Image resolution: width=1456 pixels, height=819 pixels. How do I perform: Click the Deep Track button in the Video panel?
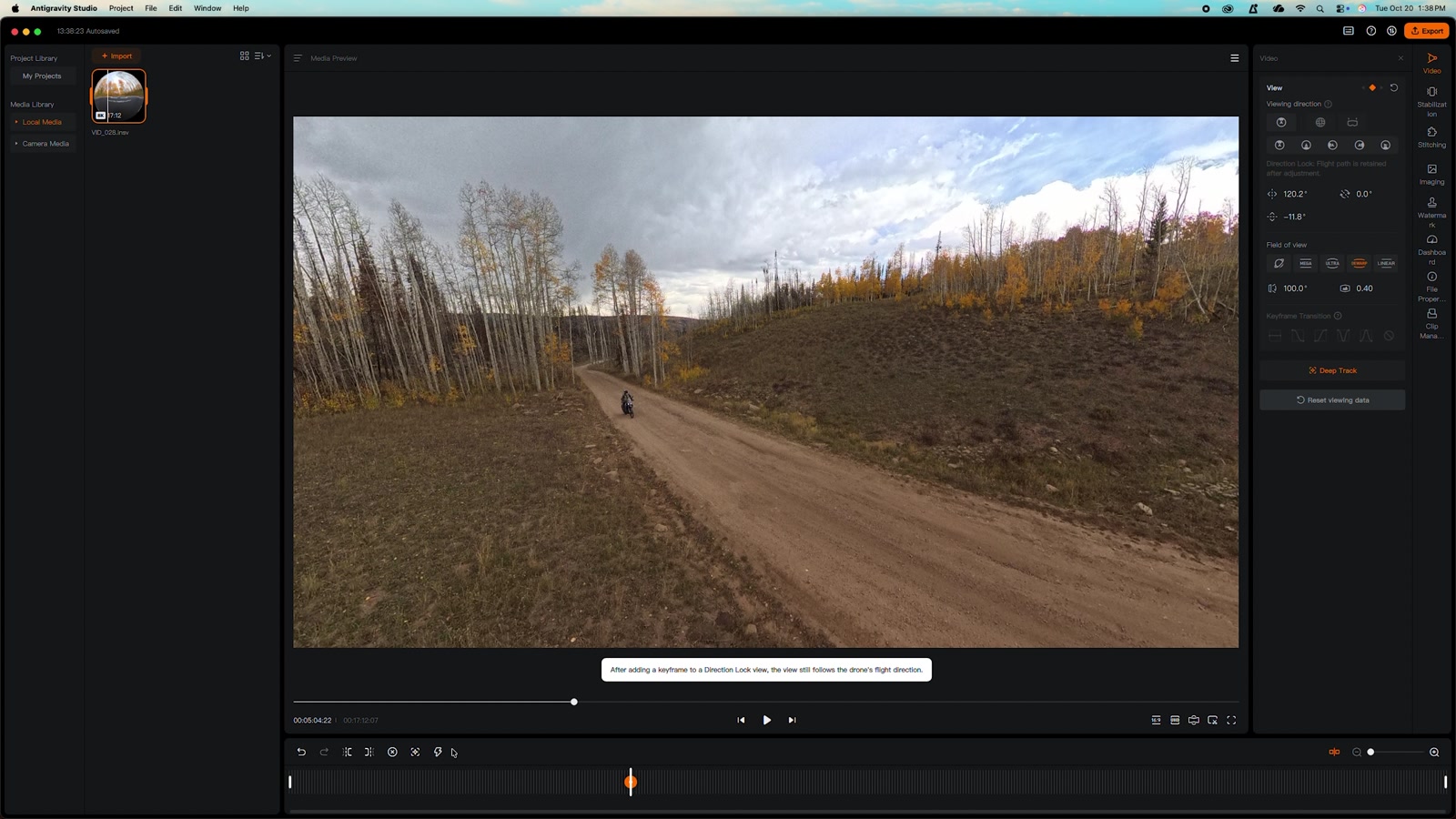click(x=1332, y=370)
